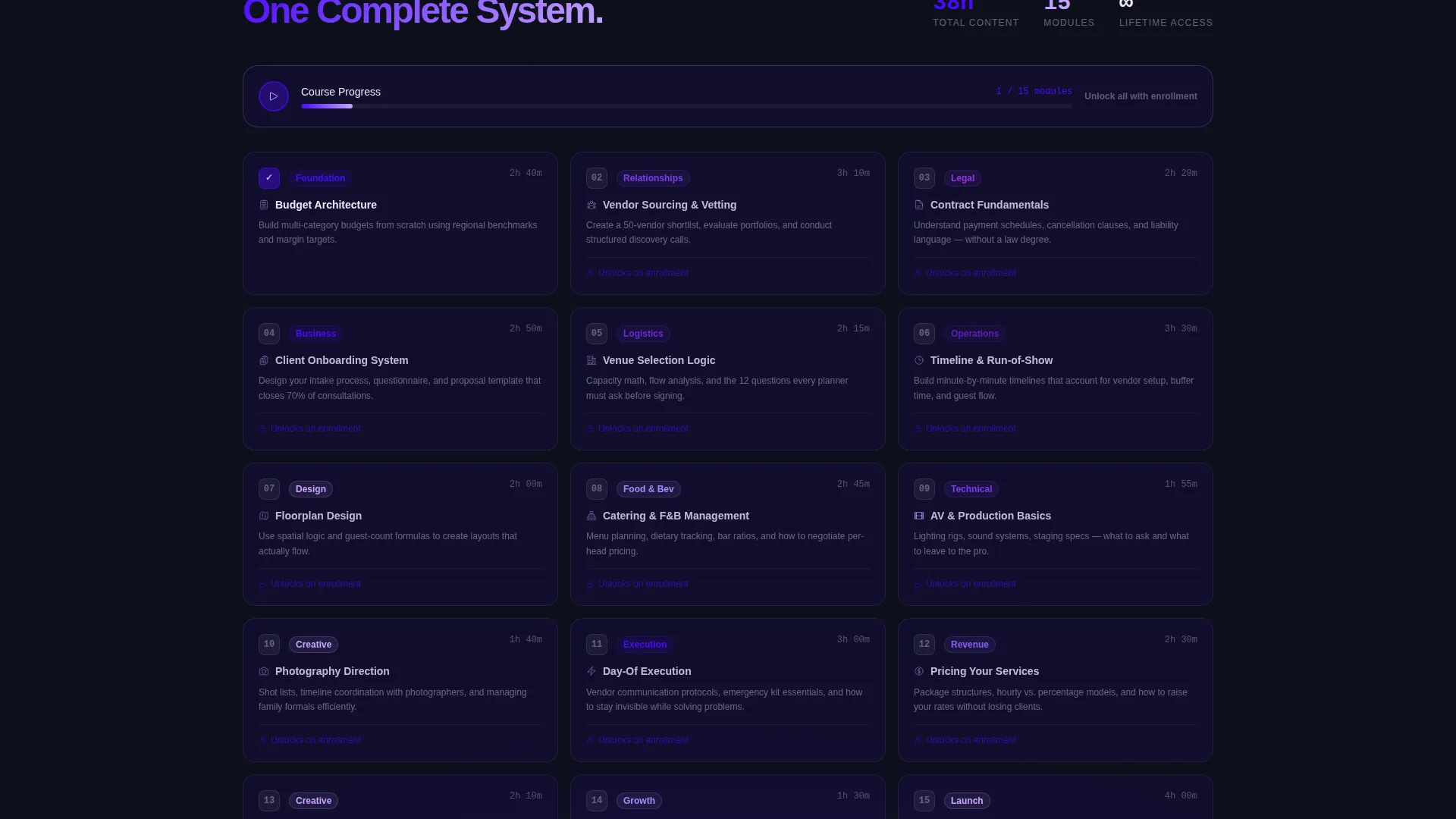
Task: Click the lock icon under Floorplan Design
Action: [262, 585]
